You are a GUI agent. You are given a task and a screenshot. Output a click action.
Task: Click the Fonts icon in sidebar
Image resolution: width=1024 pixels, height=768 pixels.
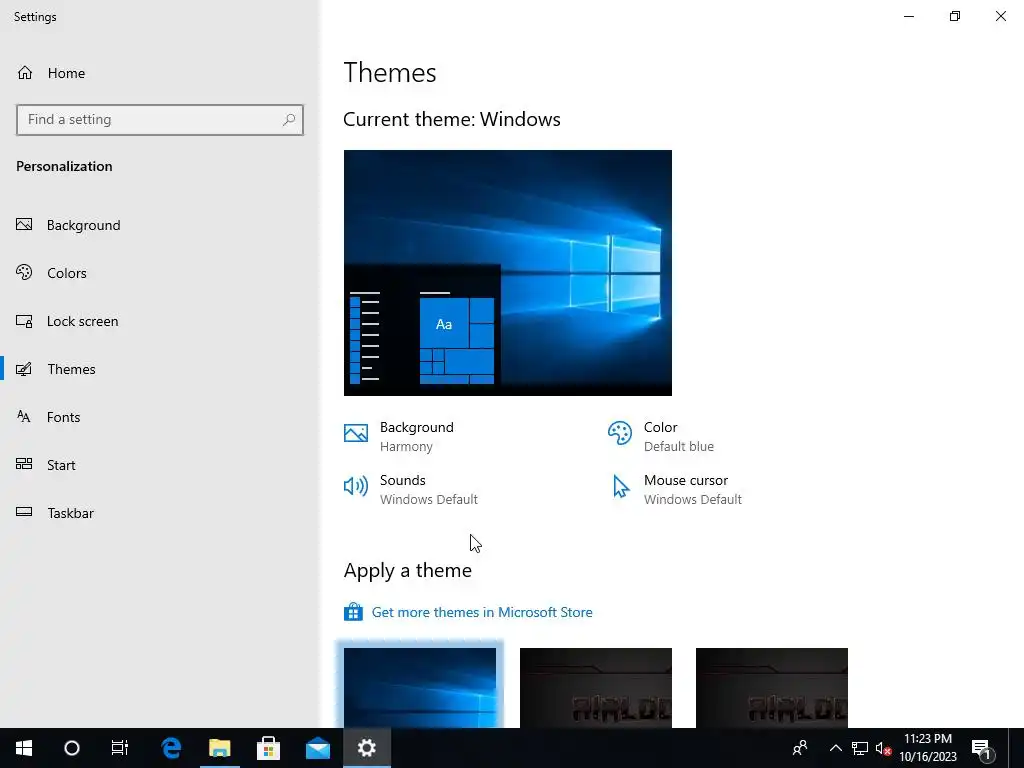click(24, 416)
